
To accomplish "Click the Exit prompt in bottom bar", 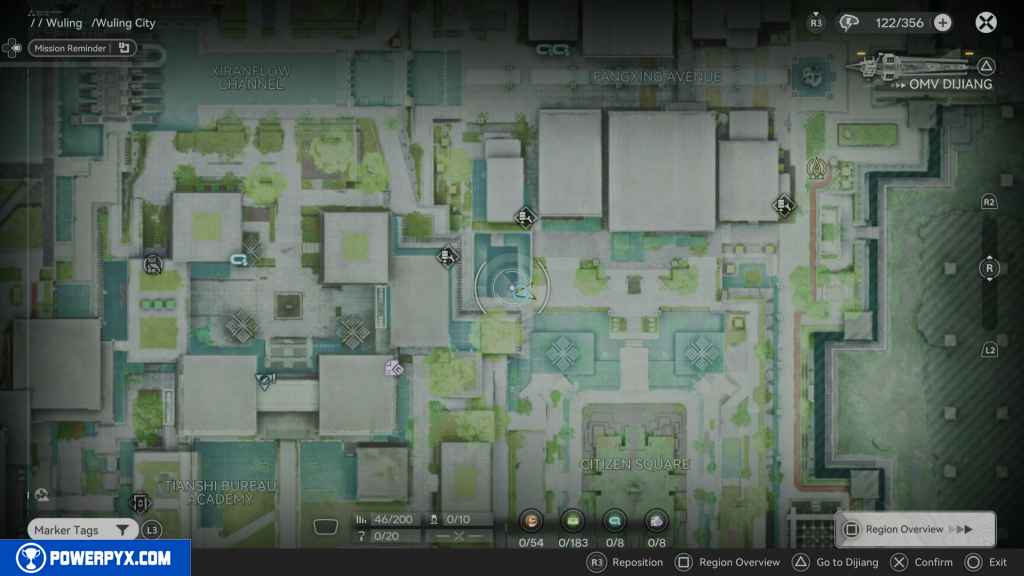I will [x=986, y=562].
